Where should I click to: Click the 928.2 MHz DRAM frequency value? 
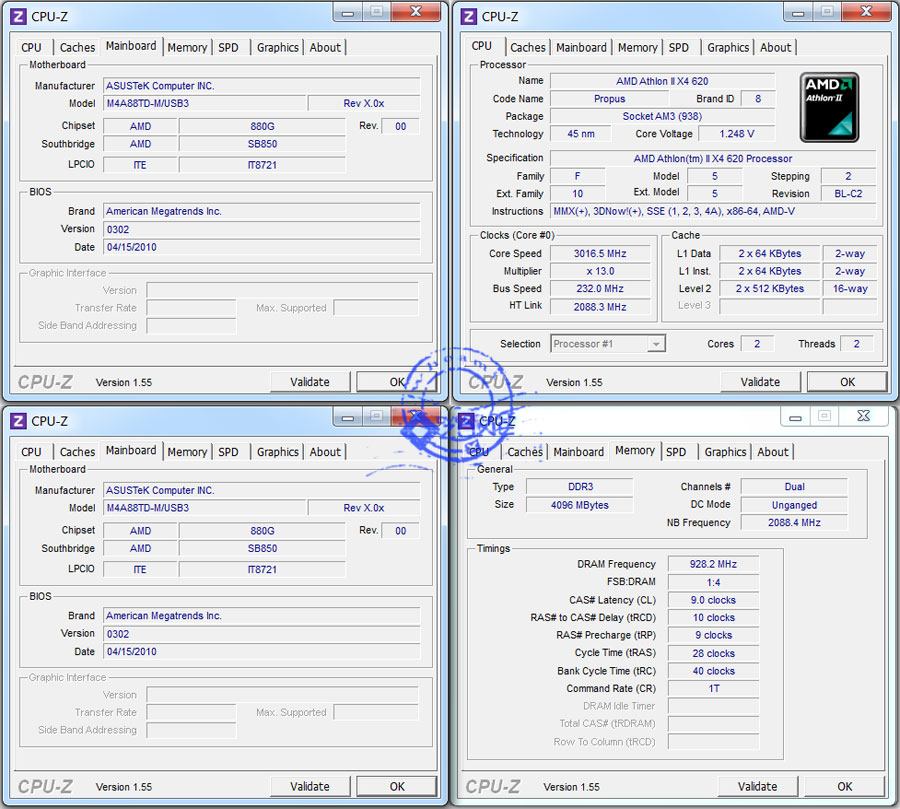(x=713, y=564)
